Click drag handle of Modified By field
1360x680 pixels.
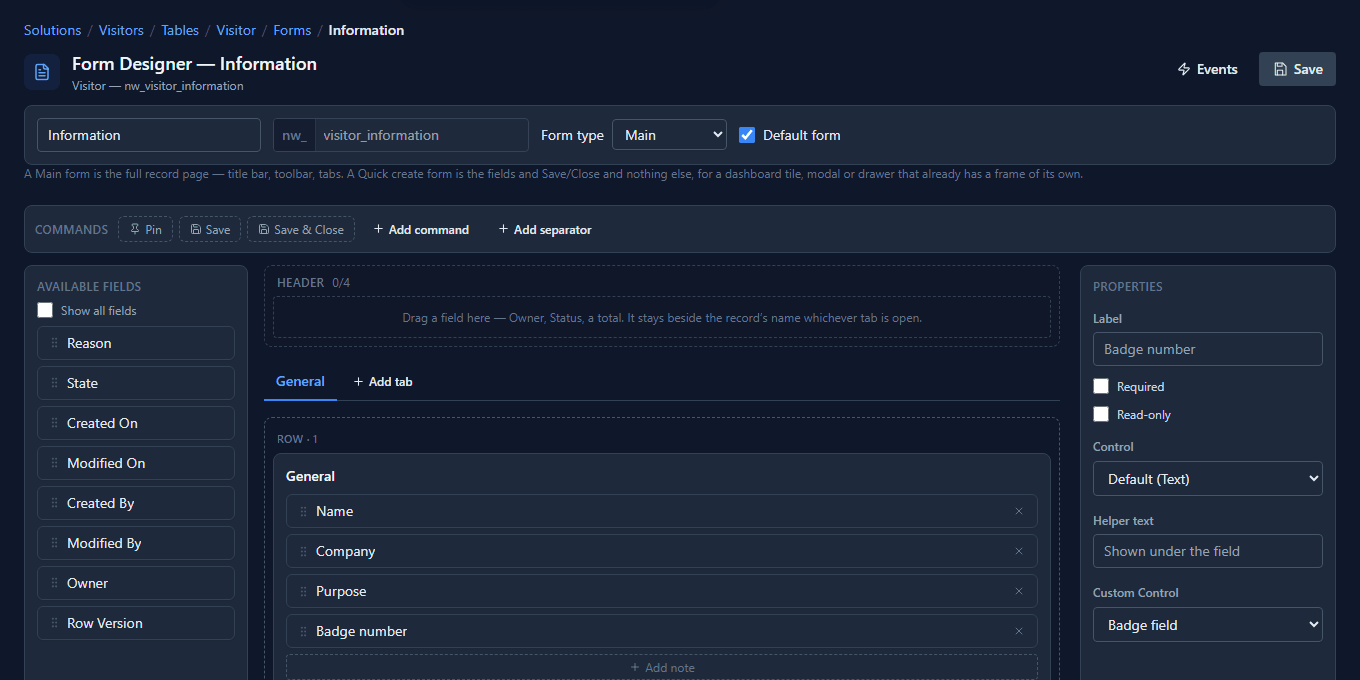coord(54,543)
